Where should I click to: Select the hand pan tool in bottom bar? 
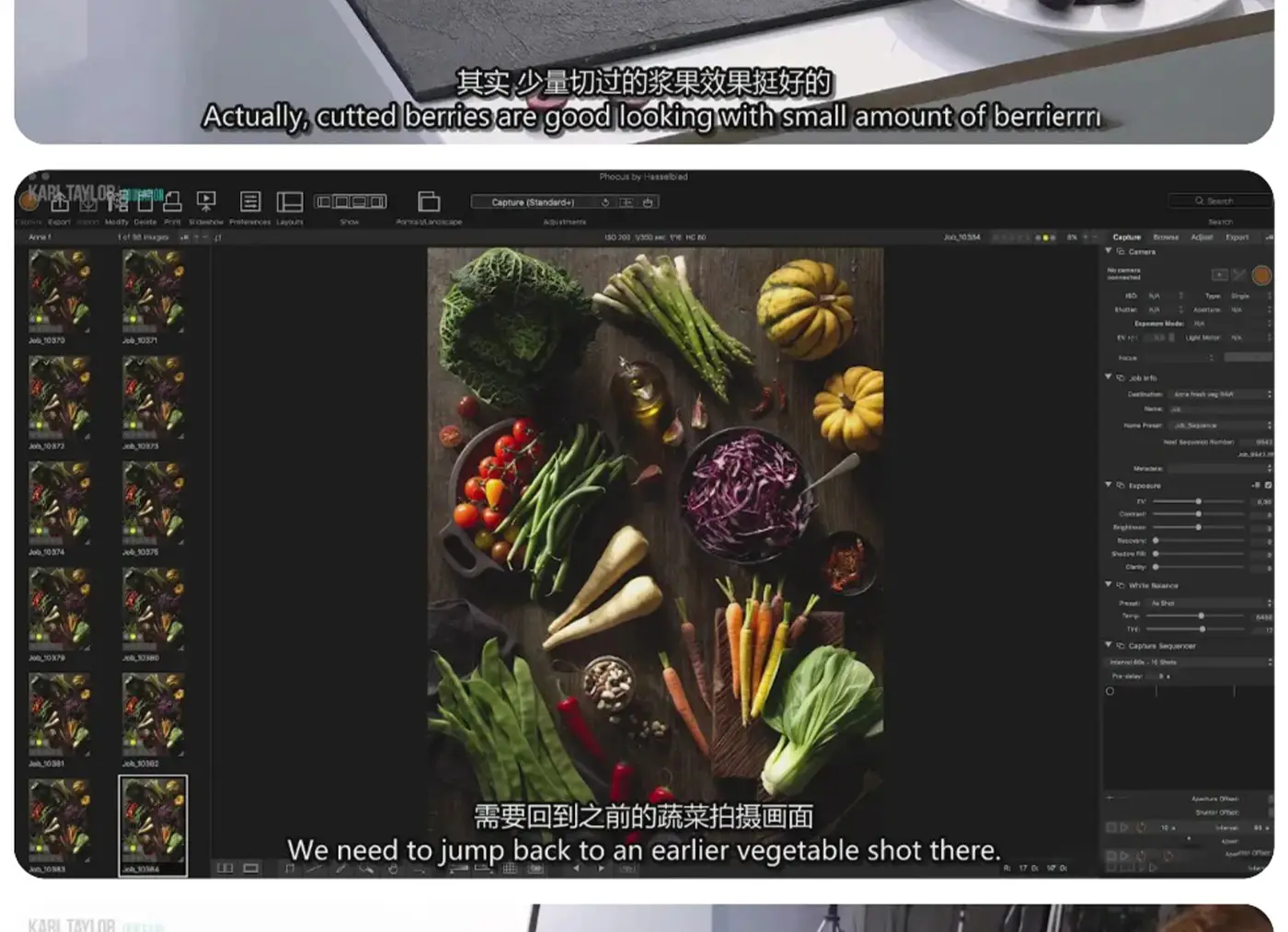tap(393, 868)
